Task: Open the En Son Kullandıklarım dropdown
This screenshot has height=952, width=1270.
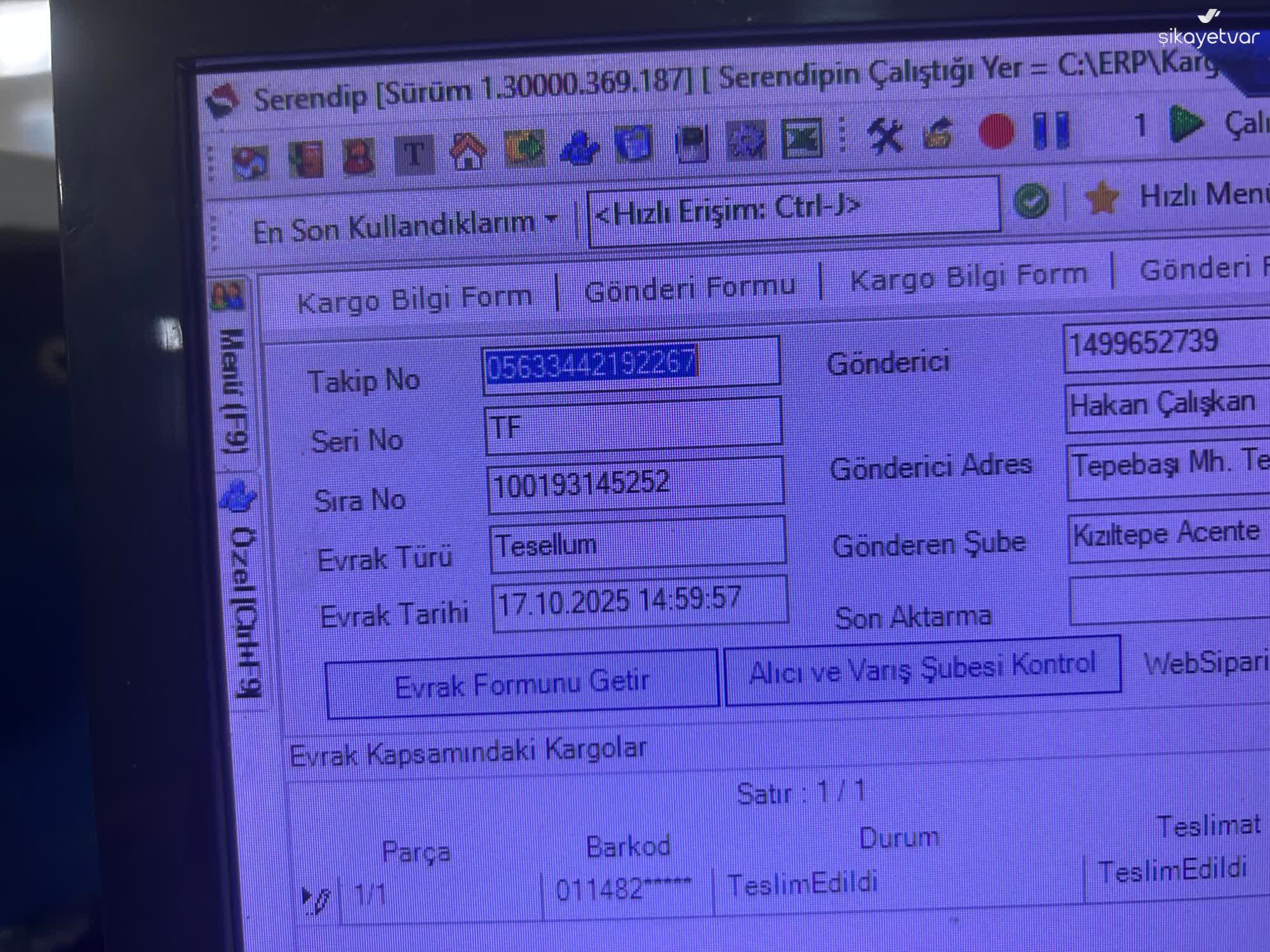Action: point(405,226)
